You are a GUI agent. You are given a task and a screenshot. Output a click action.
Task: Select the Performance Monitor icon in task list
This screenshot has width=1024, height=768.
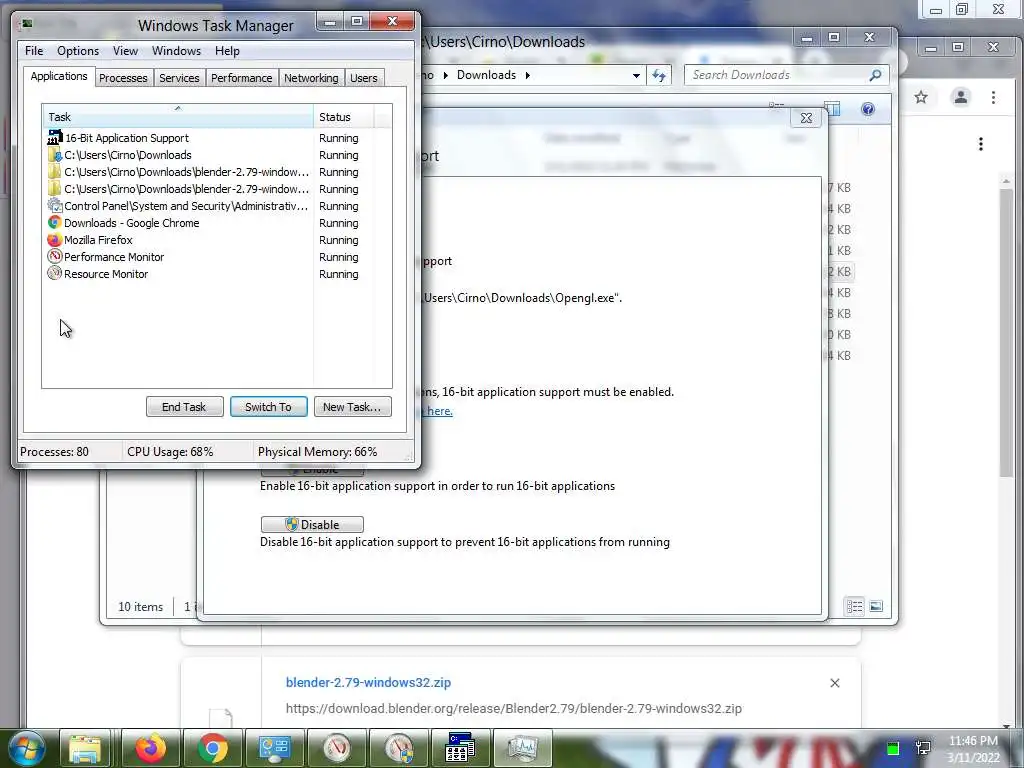coord(55,257)
